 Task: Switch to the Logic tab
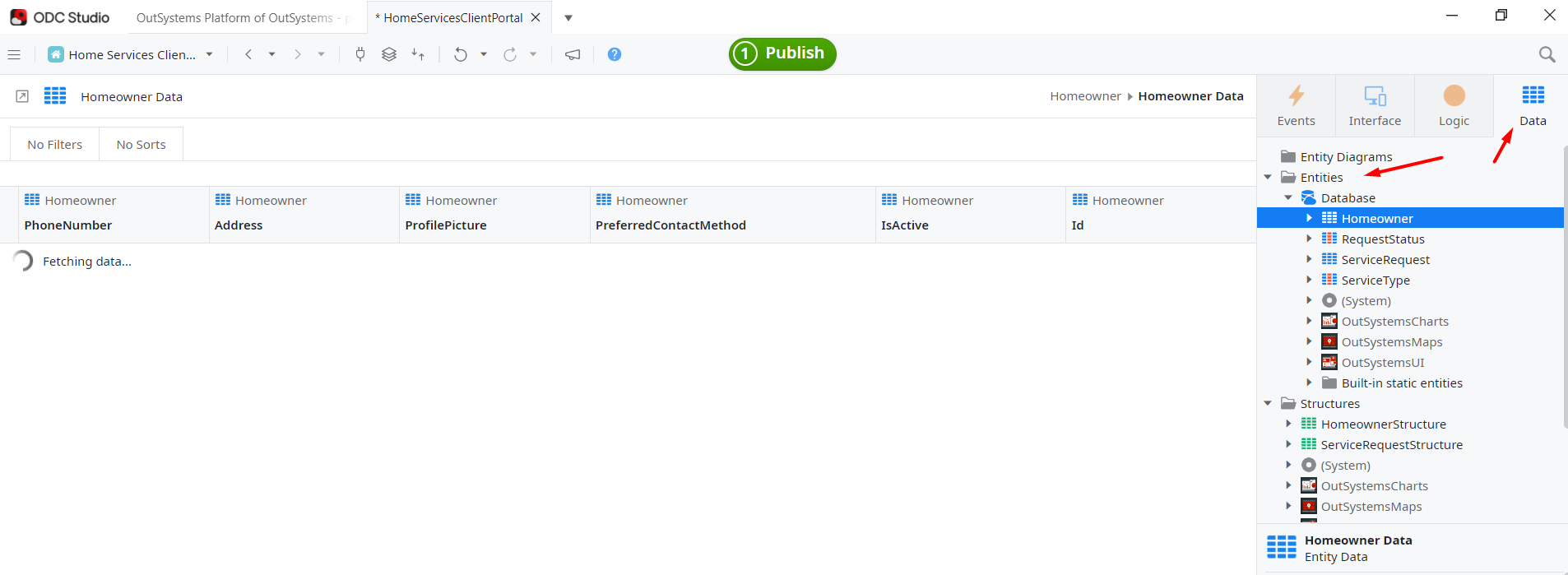pos(1454,105)
